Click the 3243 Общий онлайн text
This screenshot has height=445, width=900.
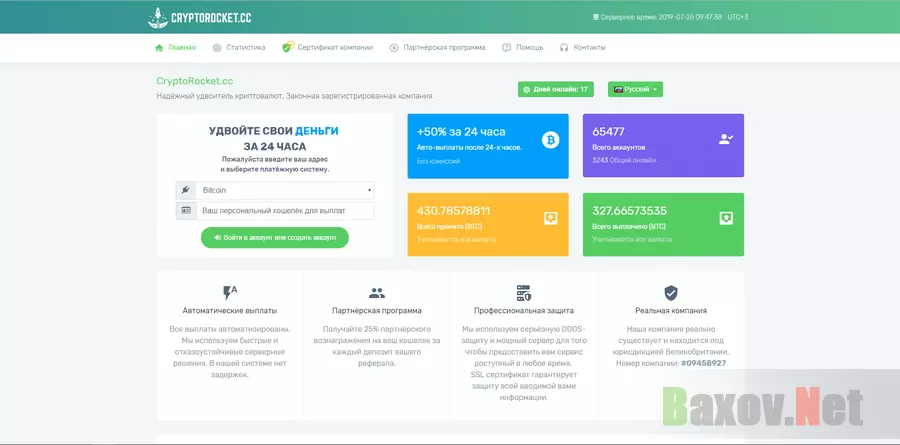coord(625,160)
